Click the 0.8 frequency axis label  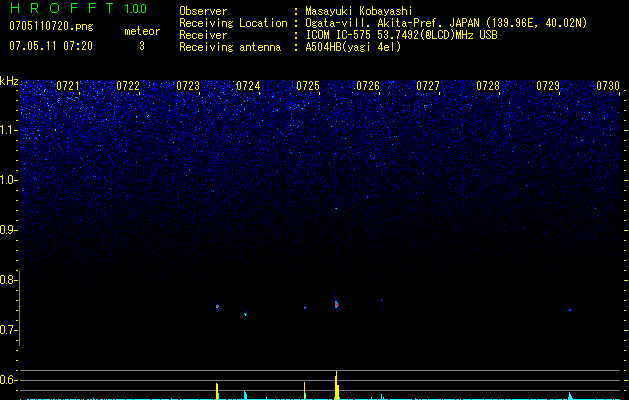coord(7,280)
